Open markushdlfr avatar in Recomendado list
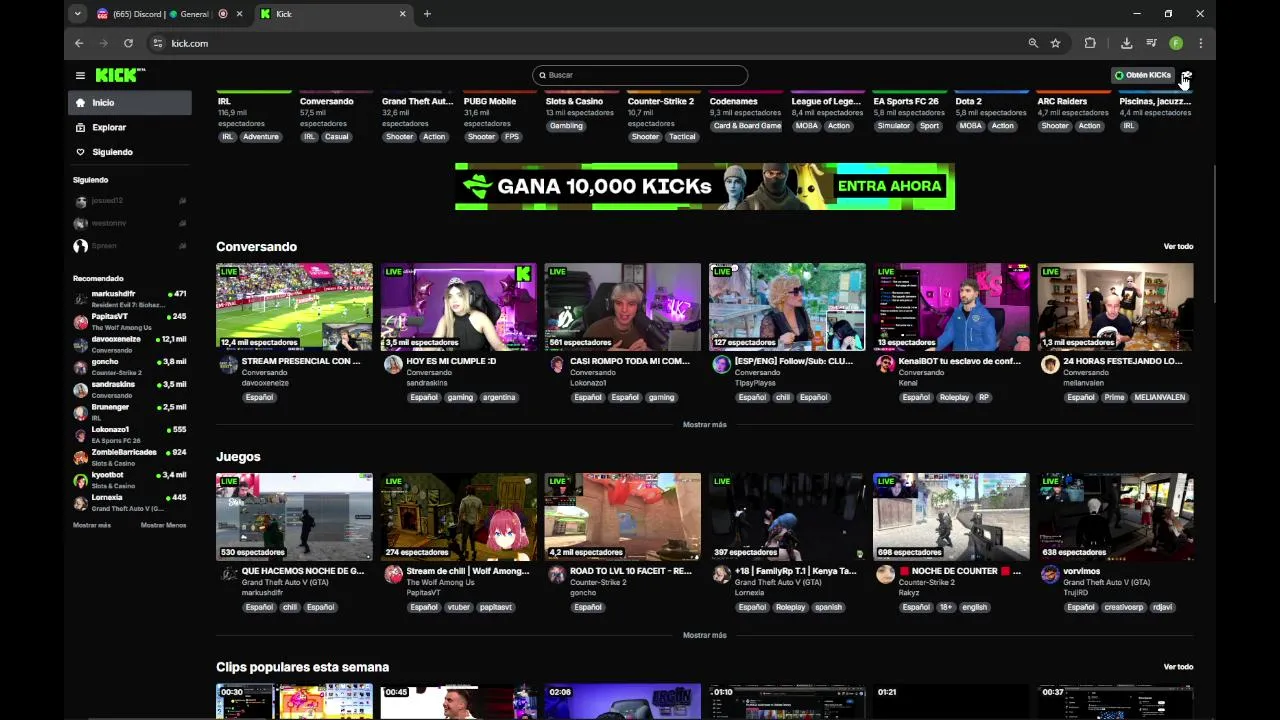Screen dimensions: 1280x720 80,299
